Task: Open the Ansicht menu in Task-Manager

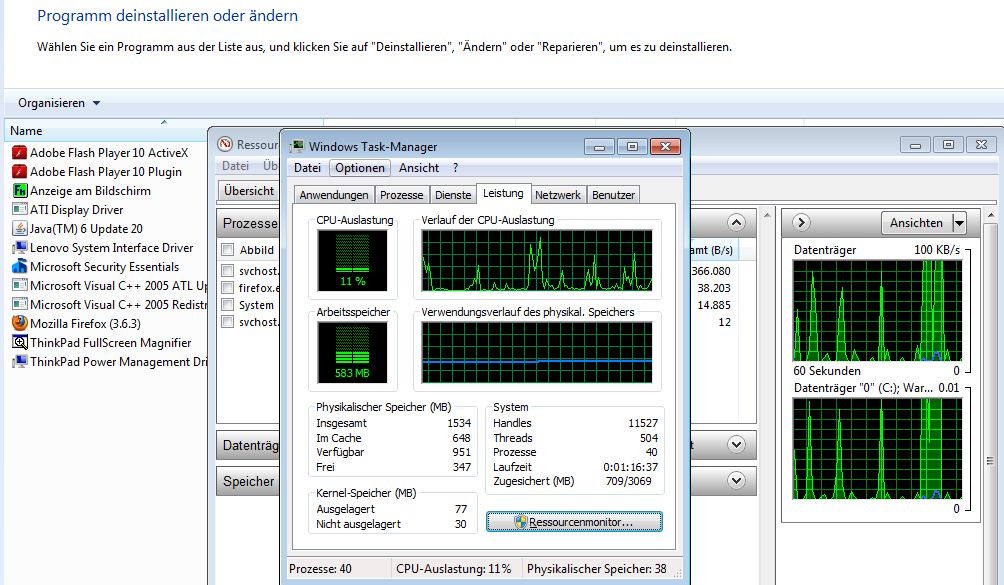Action: (x=419, y=168)
